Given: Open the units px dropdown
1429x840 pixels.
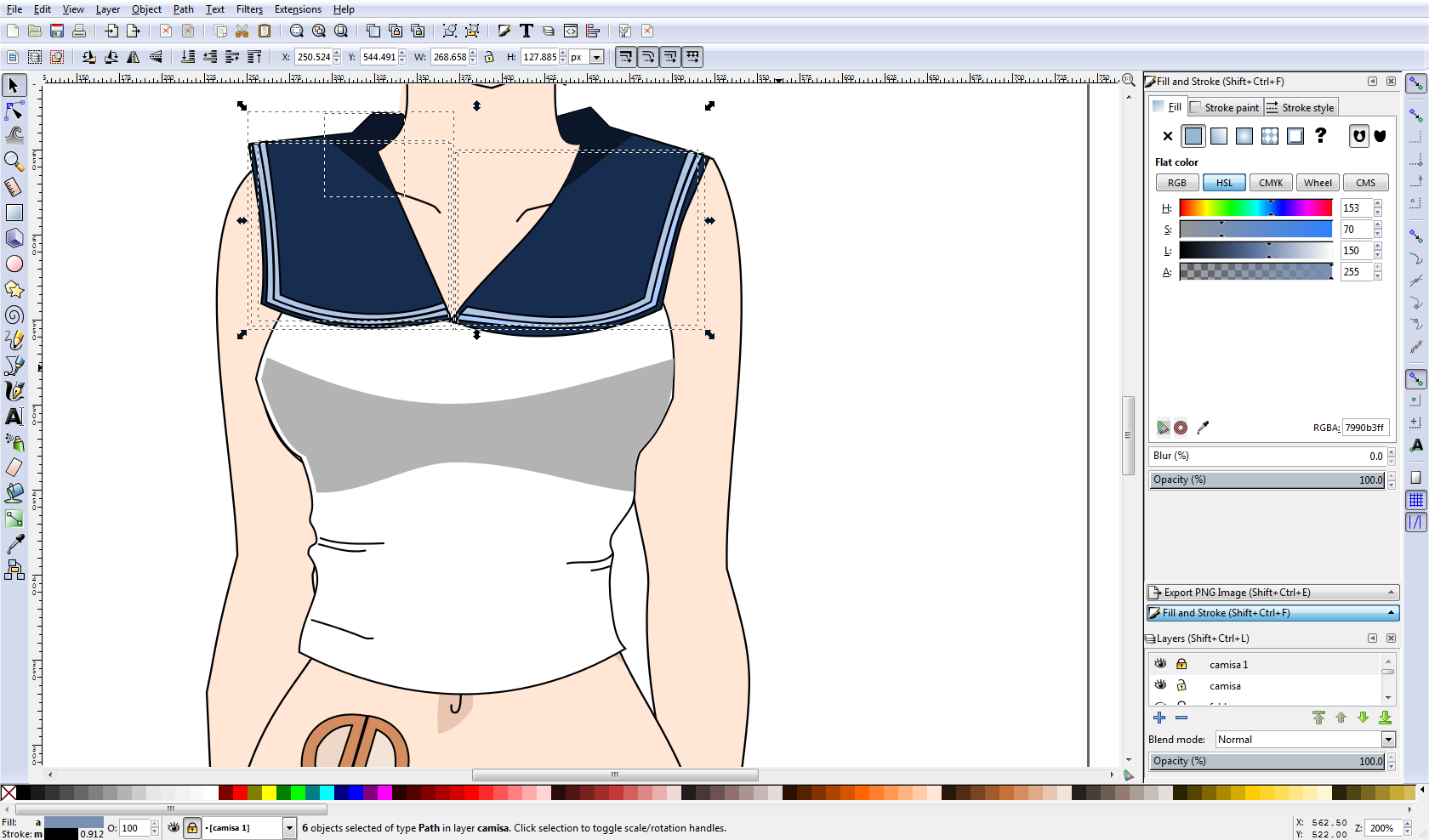Looking at the screenshot, I should (x=596, y=57).
